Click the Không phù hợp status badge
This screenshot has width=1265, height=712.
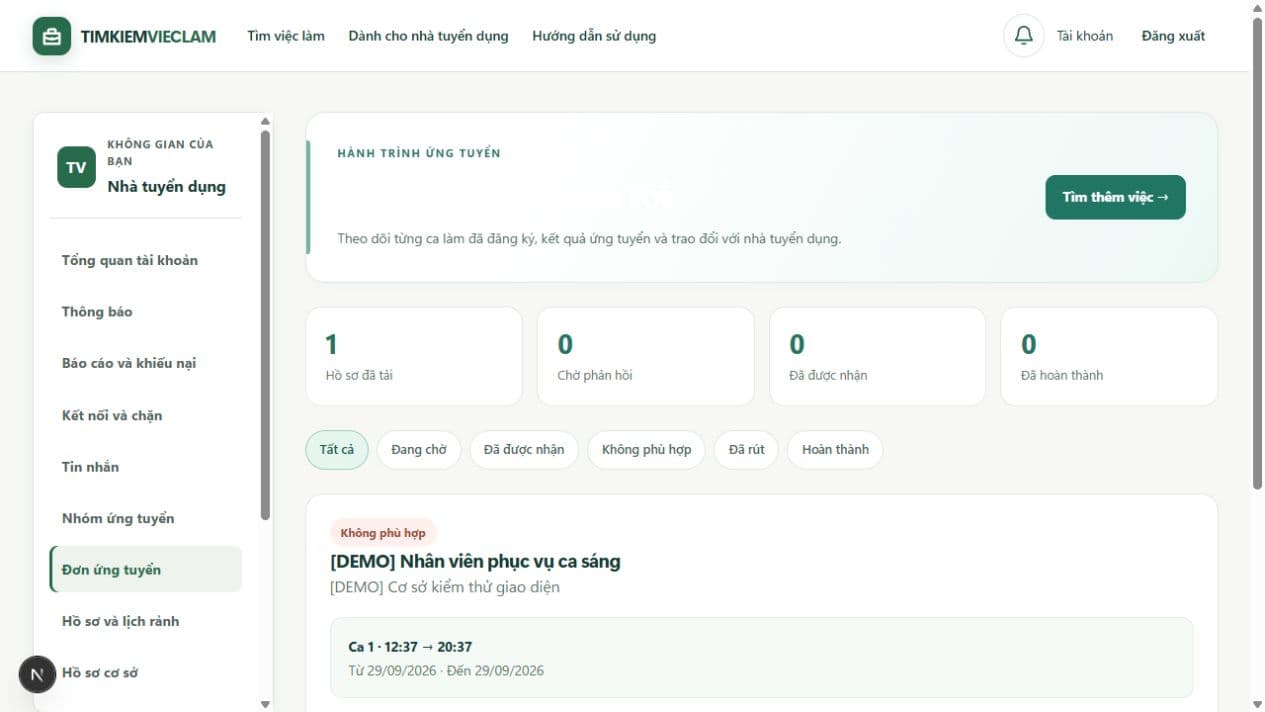point(383,533)
